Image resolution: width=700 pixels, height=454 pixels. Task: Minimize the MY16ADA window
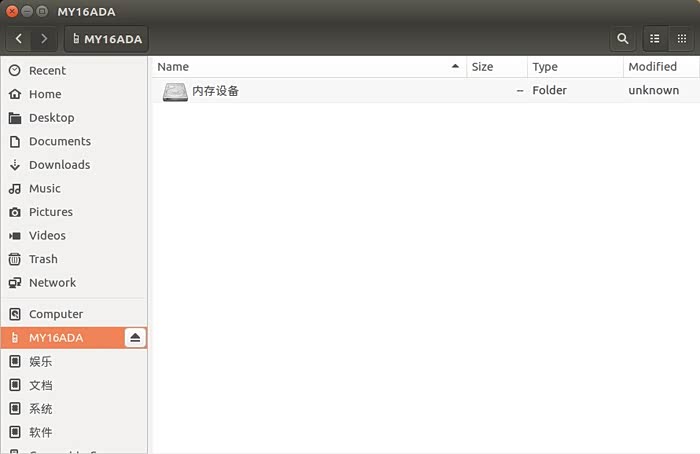point(27,11)
